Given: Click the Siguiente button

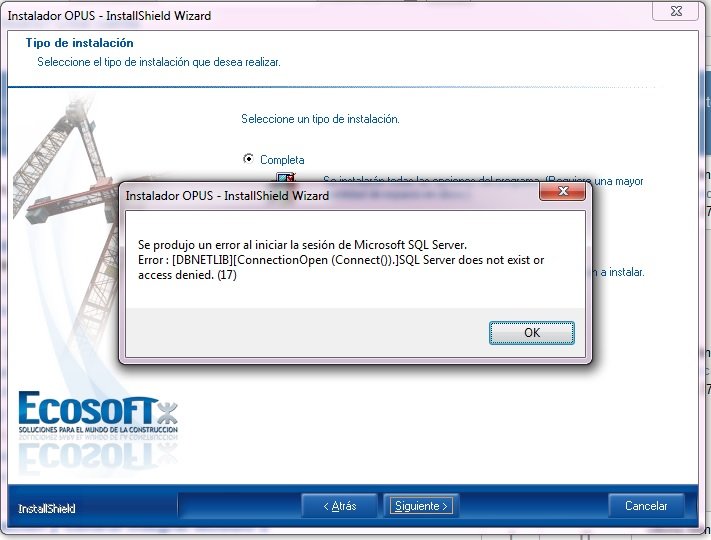Looking at the screenshot, I should [x=422, y=506].
